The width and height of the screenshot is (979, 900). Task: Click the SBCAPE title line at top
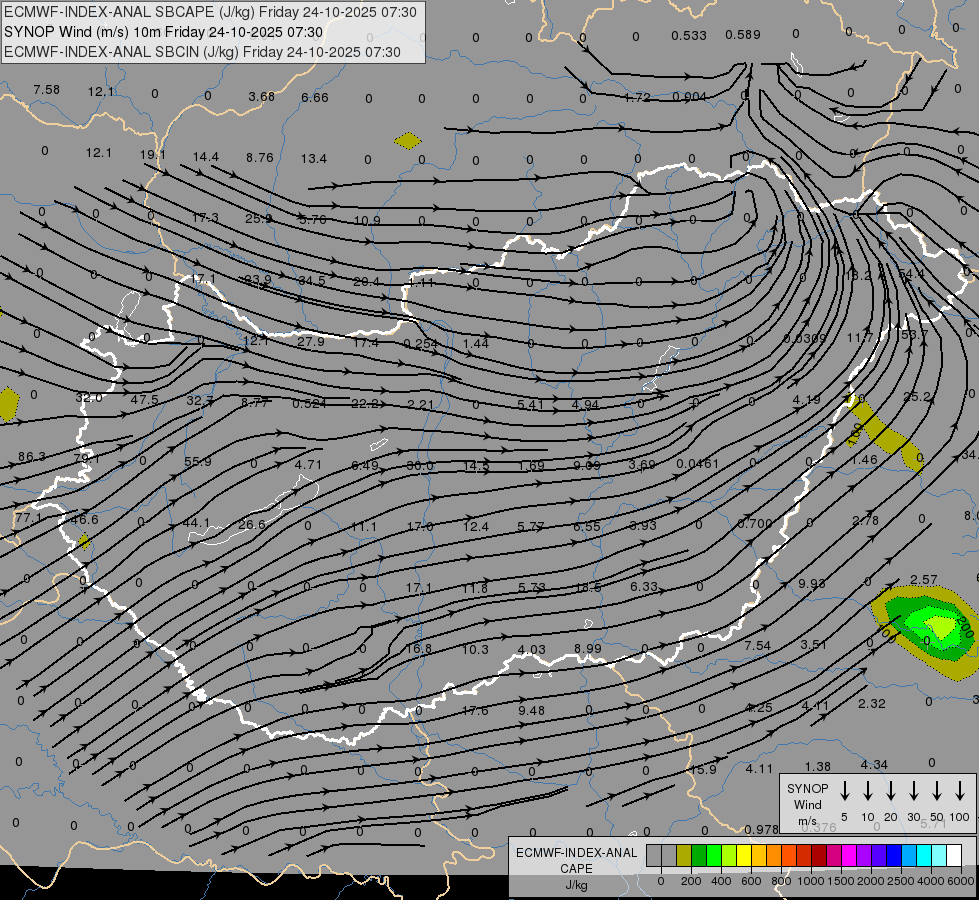click(210, 12)
